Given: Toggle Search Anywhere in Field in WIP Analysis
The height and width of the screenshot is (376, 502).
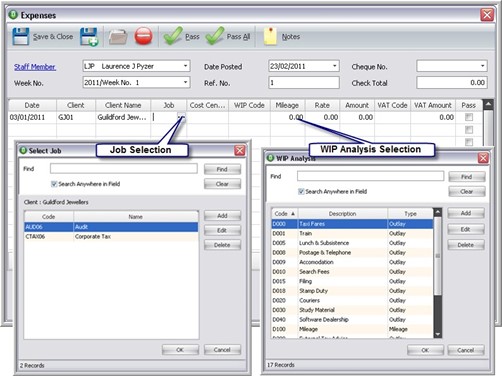Looking at the screenshot, I should coord(301,191).
